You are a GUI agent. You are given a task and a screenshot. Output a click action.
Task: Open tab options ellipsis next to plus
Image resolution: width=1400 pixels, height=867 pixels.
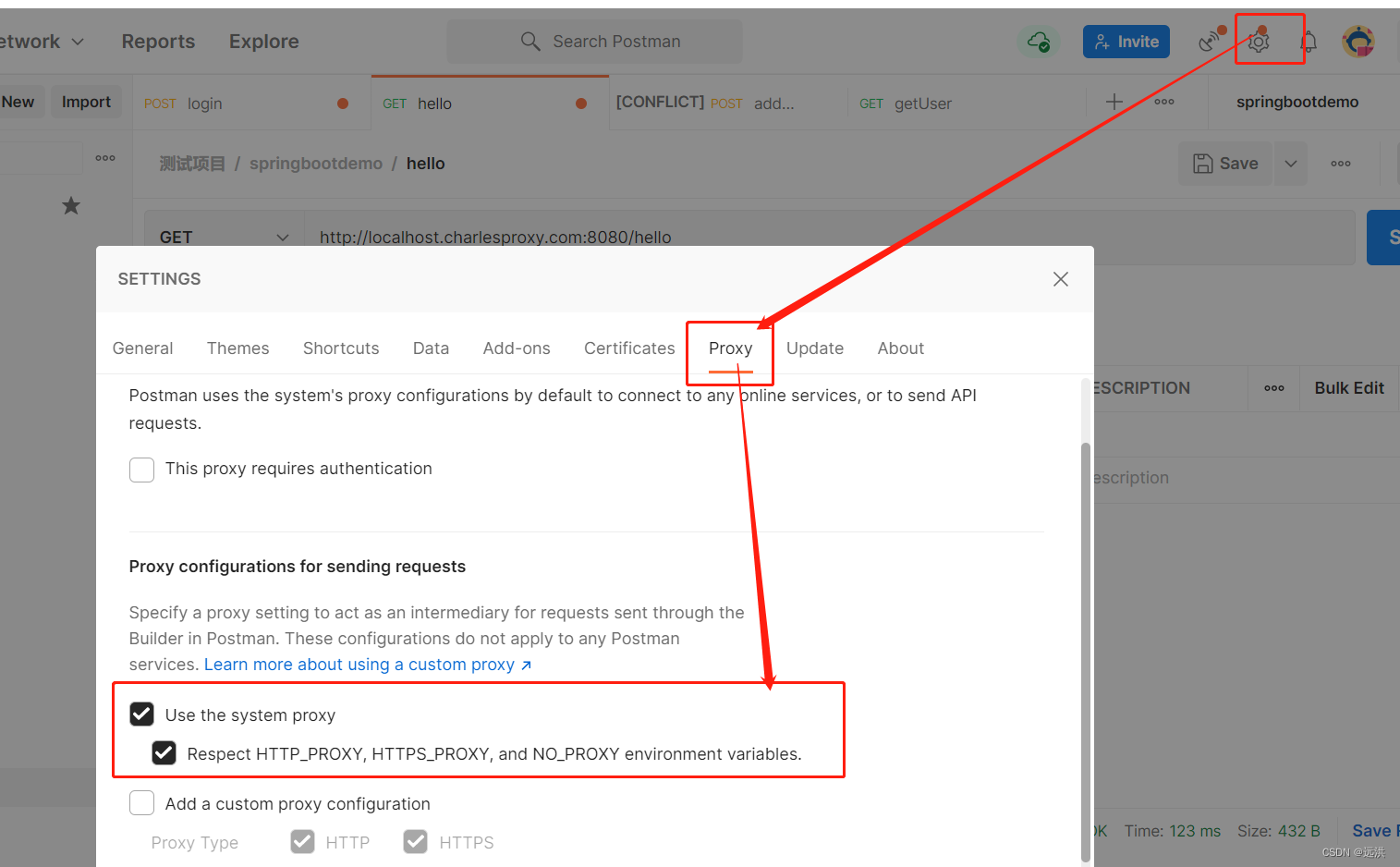[x=1164, y=102]
